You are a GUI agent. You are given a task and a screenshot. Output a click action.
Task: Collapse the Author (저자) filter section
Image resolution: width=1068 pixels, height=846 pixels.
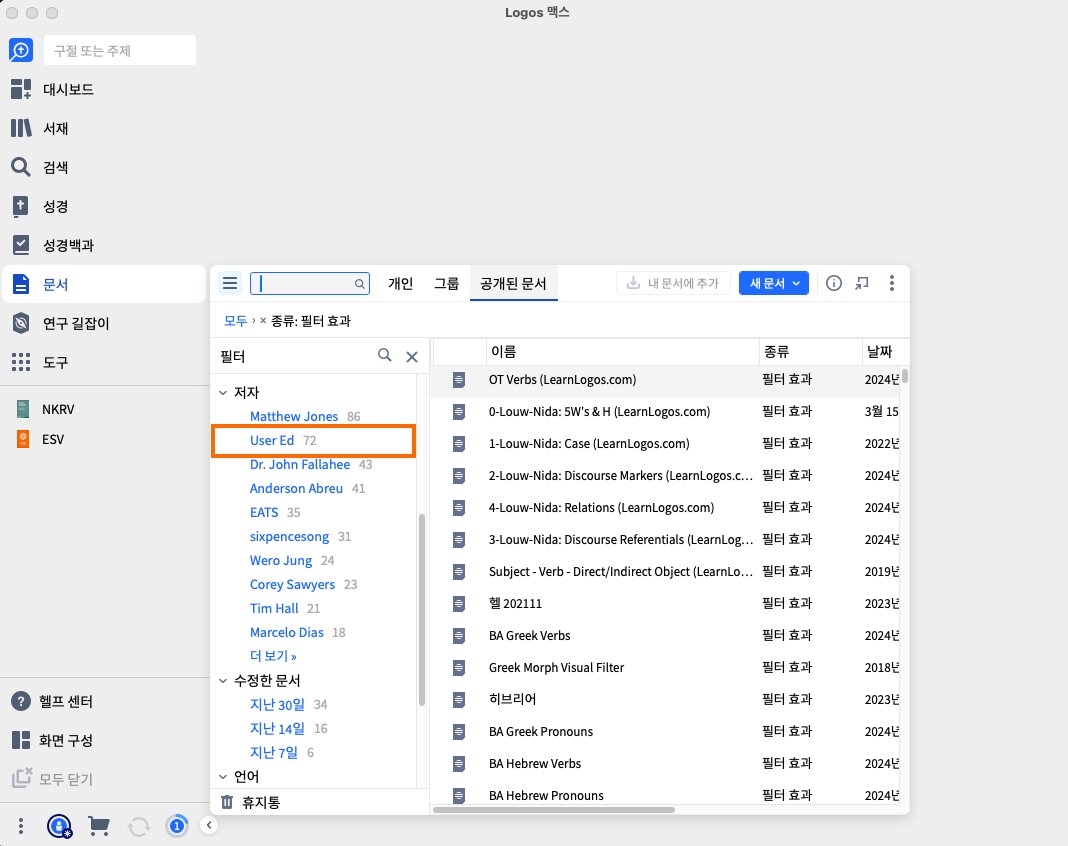pos(223,392)
